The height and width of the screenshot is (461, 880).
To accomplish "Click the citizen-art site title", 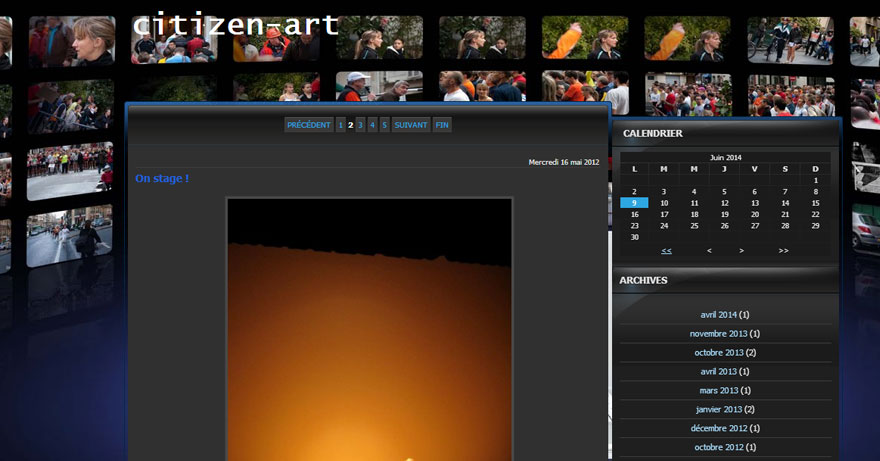I will 236,25.
